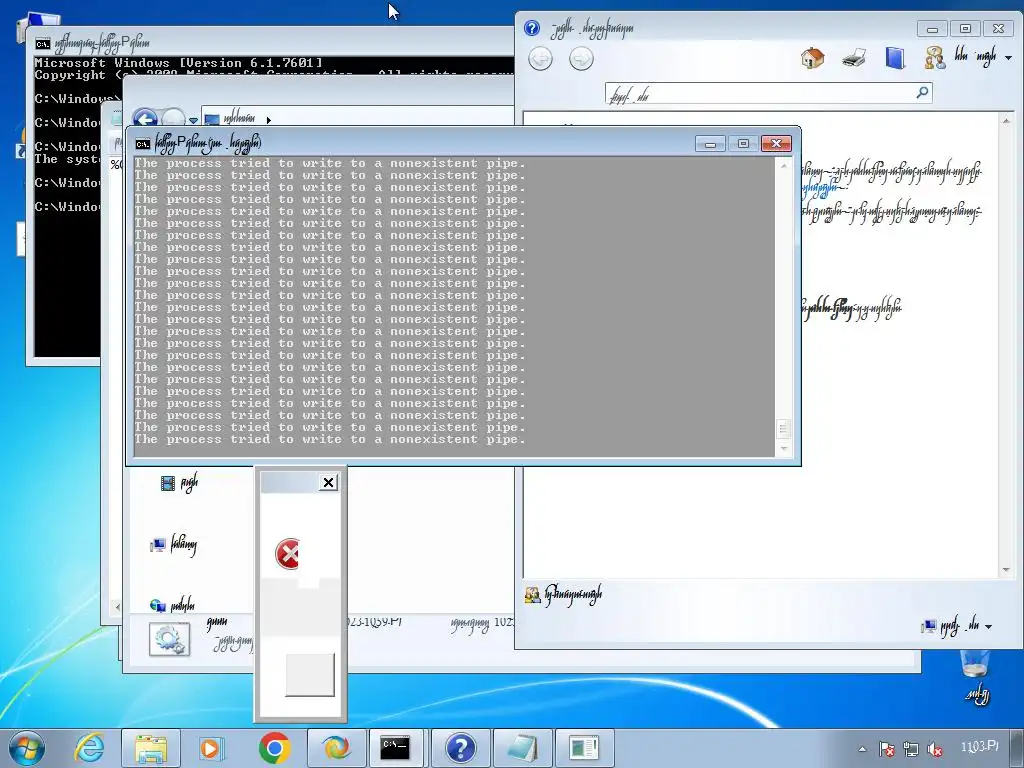Show hidden tray icons arrow
Image resolution: width=1024 pixels, height=768 pixels.
pos(863,749)
